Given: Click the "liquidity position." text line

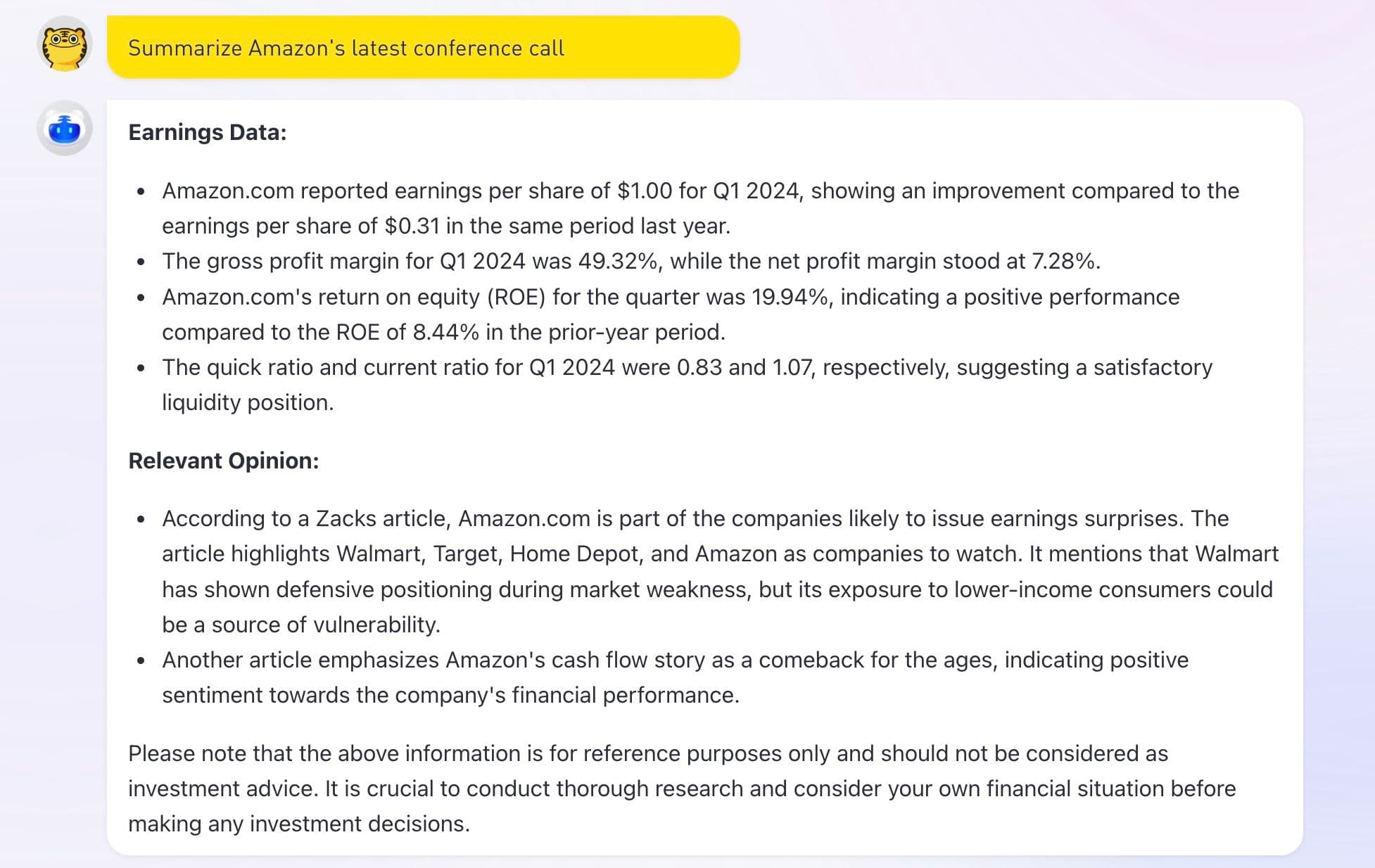Looking at the screenshot, I should click(248, 403).
